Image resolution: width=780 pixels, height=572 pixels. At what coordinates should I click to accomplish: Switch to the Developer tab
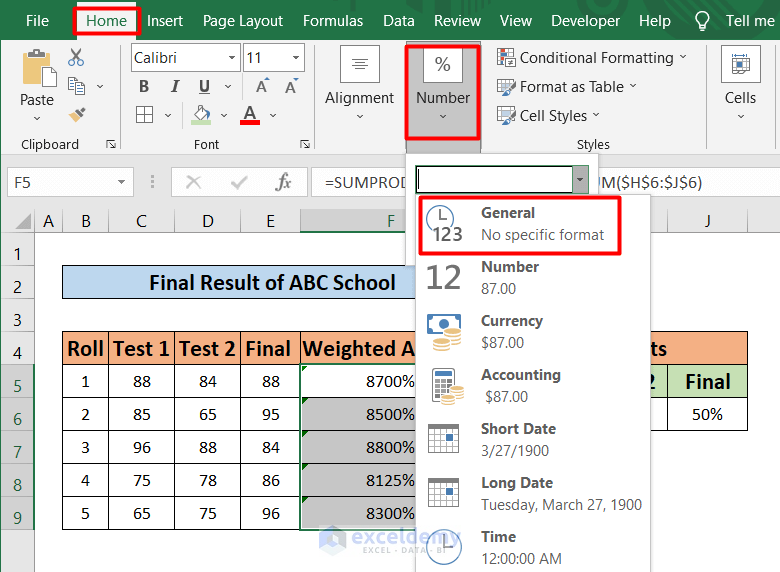click(585, 21)
